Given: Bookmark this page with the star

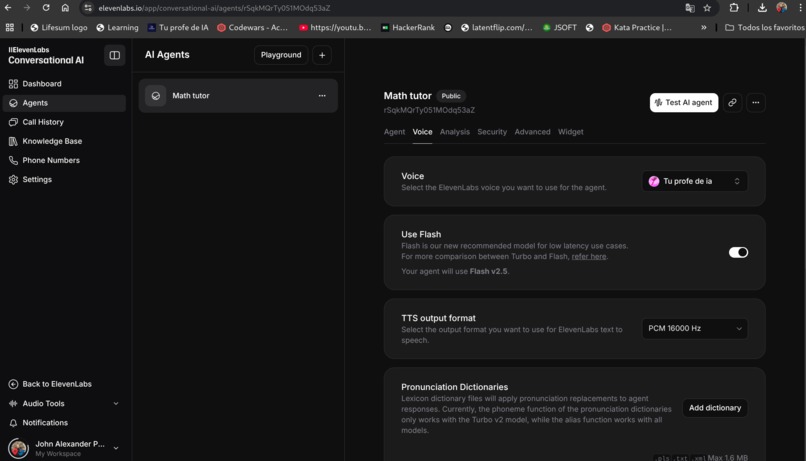Looking at the screenshot, I should [x=707, y=8].
